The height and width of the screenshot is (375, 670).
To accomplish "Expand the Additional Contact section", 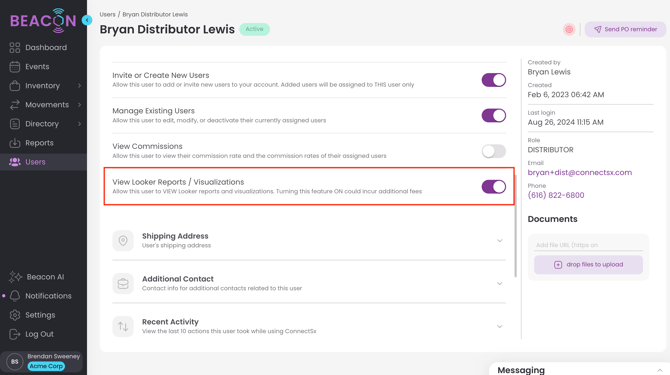I will tap(309, 284).
